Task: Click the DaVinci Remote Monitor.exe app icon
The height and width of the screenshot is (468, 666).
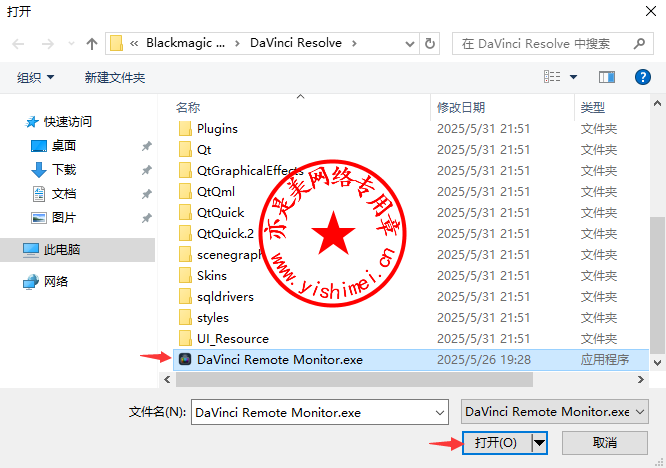Action: 185,359
